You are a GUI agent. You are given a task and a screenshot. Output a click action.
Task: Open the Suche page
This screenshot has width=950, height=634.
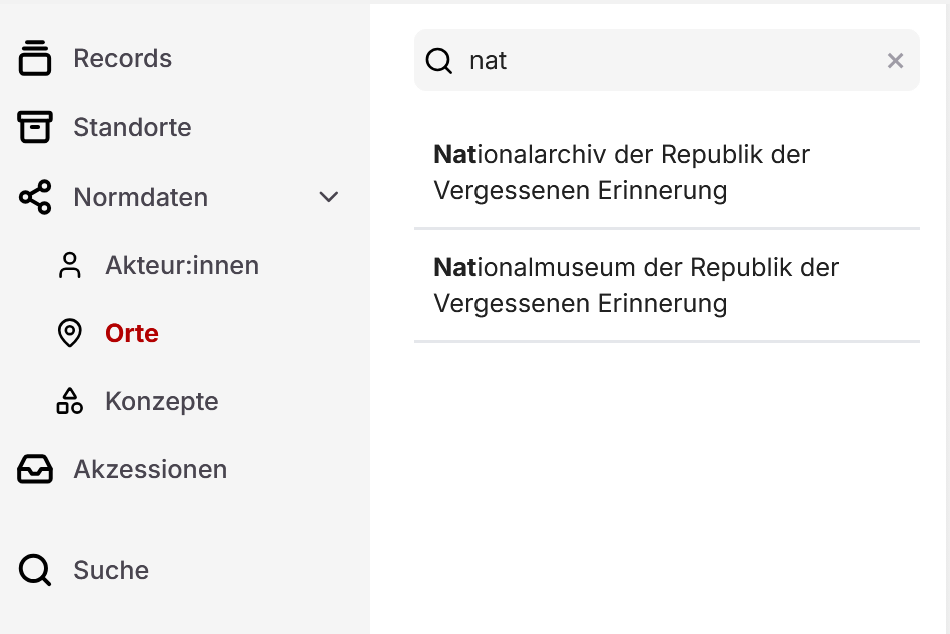click(110, 570)
